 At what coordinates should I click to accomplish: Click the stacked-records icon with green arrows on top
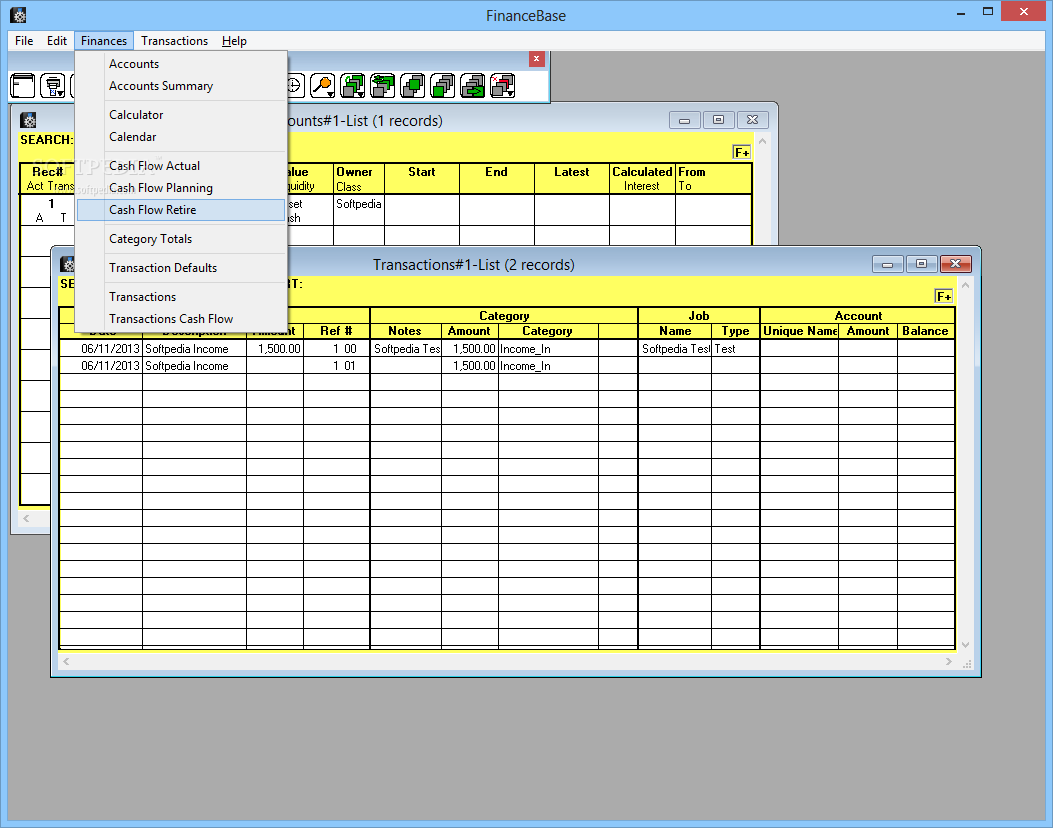(383, 86)
